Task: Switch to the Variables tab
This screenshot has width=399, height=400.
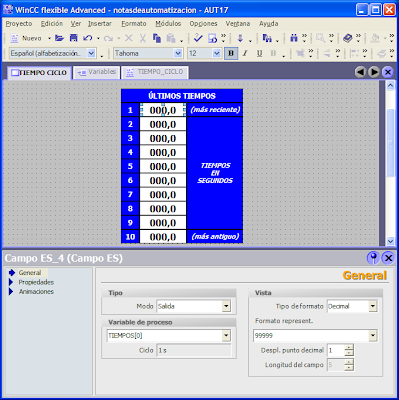Action: pyautogui.click(x=96, y=72)
